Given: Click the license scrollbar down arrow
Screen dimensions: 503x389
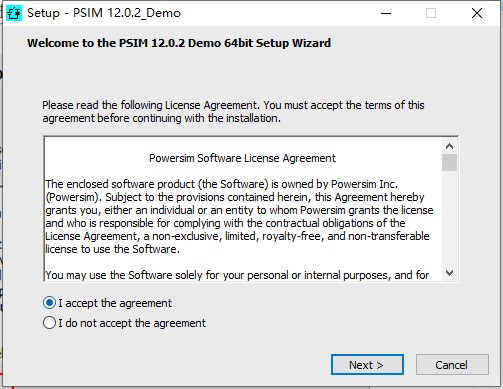Looking at the screenshot, I should click(x=449, y=273).
